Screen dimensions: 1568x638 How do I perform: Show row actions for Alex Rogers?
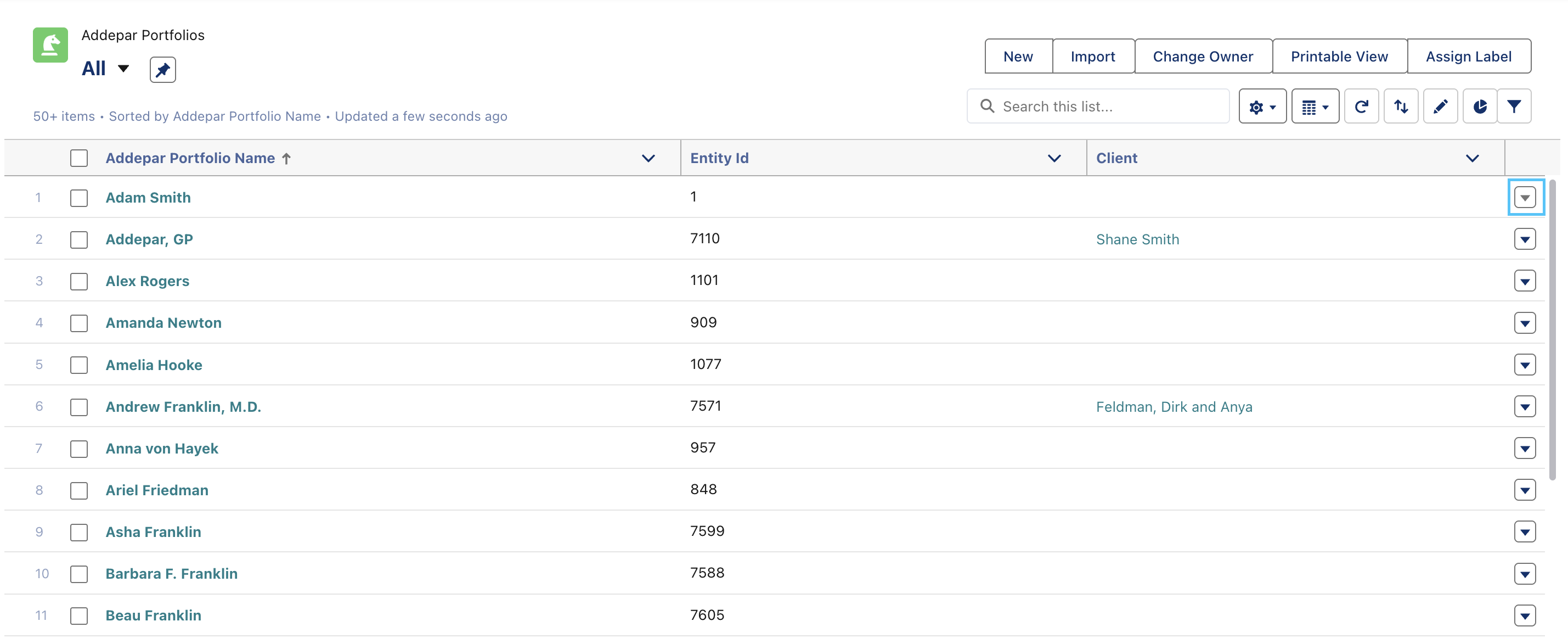[x=1525, y=282]
